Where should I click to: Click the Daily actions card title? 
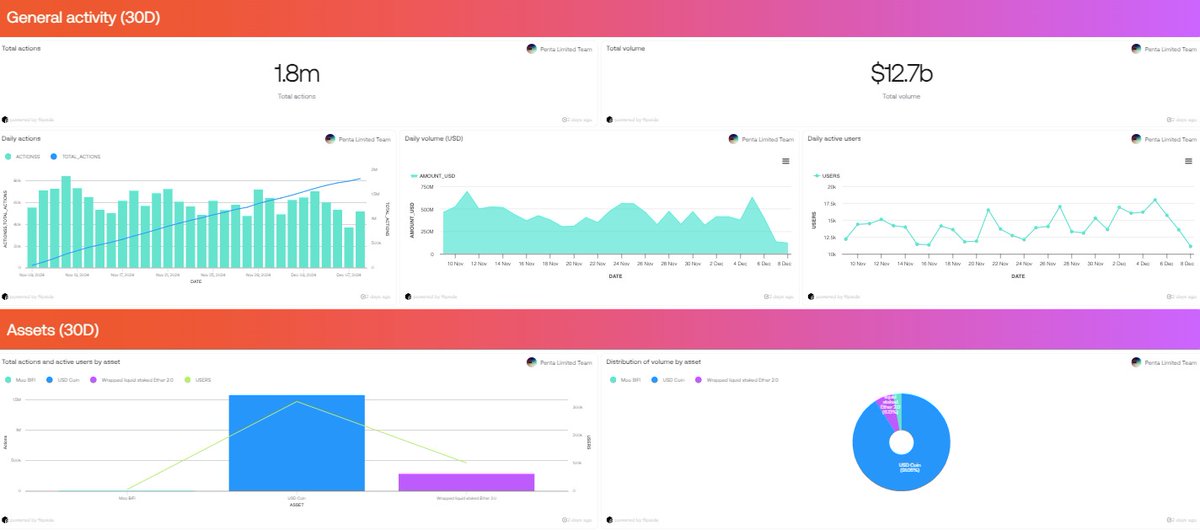pyautogui.click(x=21, y=138)
